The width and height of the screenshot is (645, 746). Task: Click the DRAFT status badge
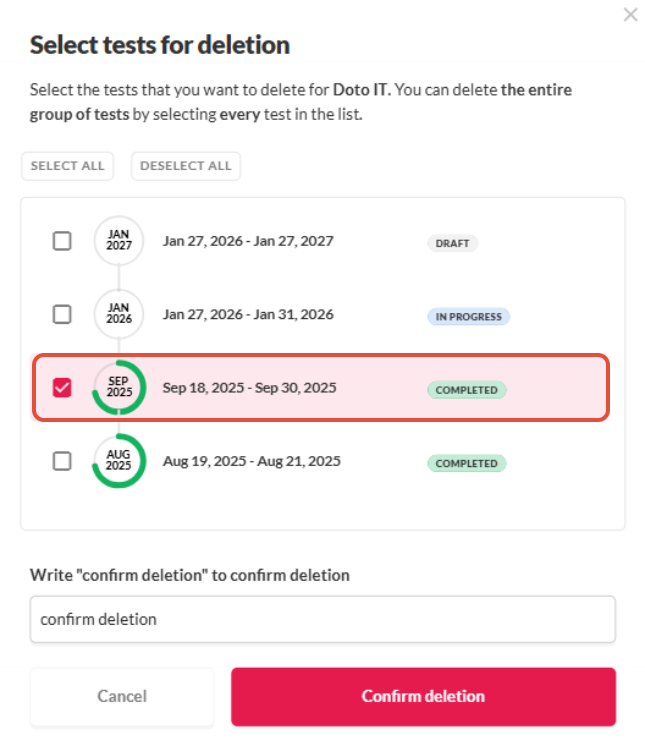(x=452, y=243)
